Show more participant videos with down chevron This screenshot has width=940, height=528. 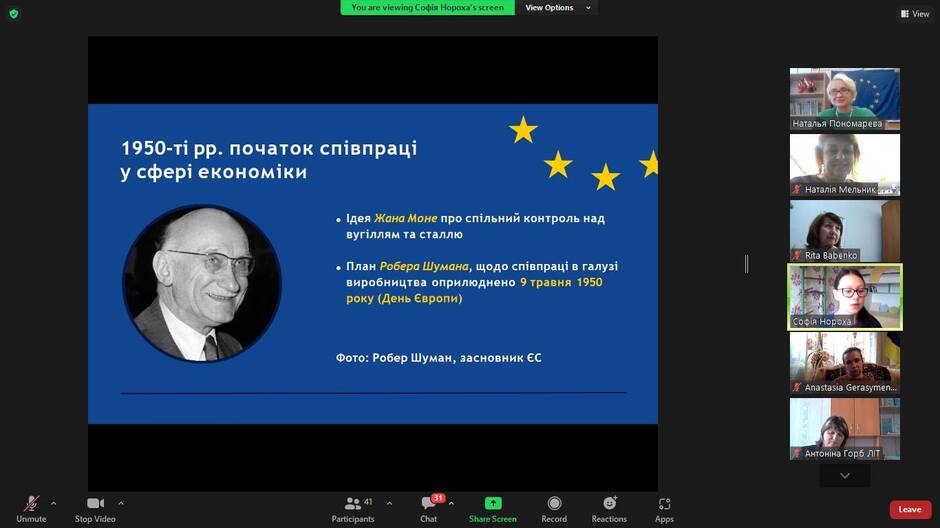click(x=845, y=476)
